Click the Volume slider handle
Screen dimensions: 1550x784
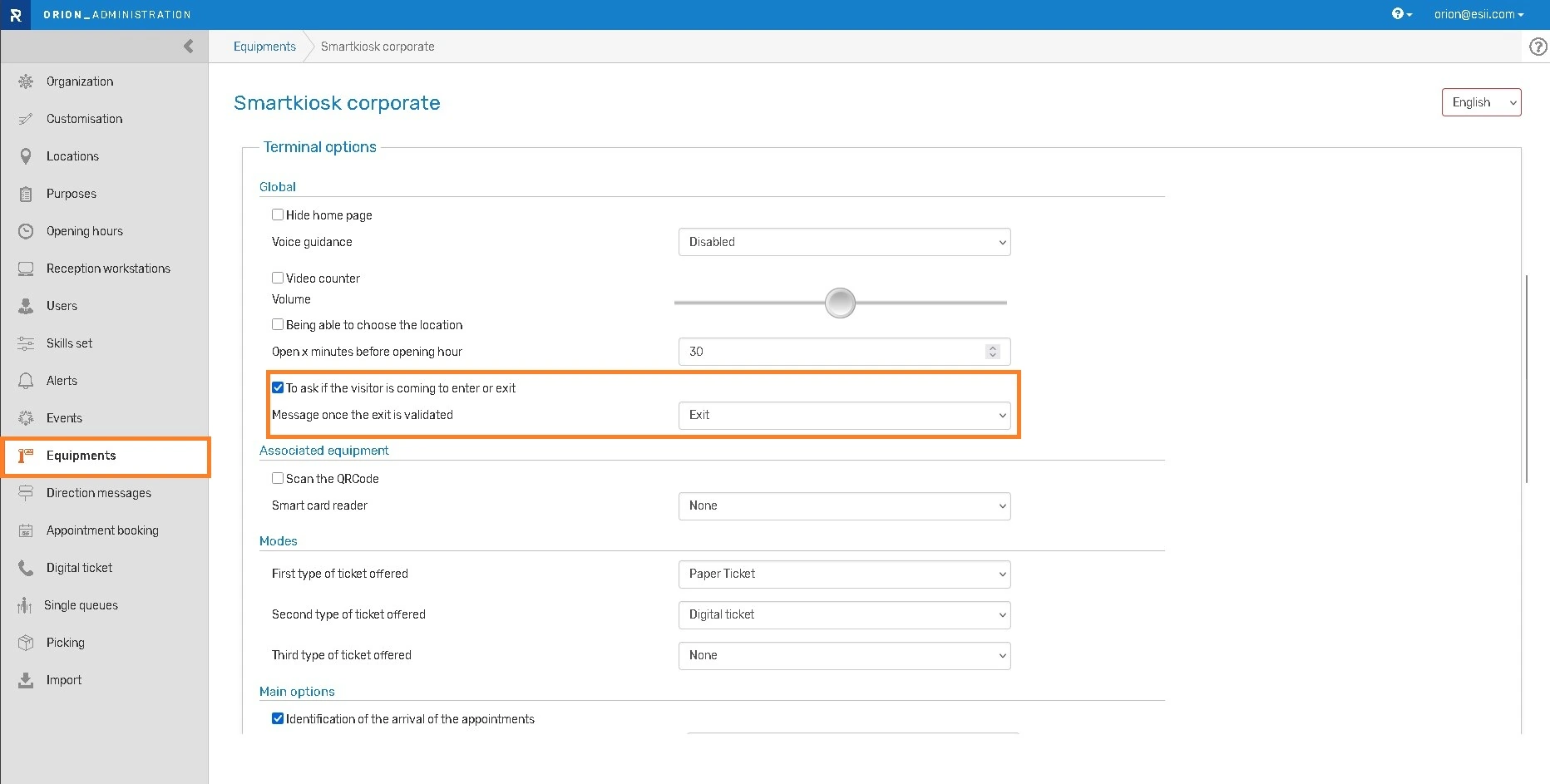840,303
